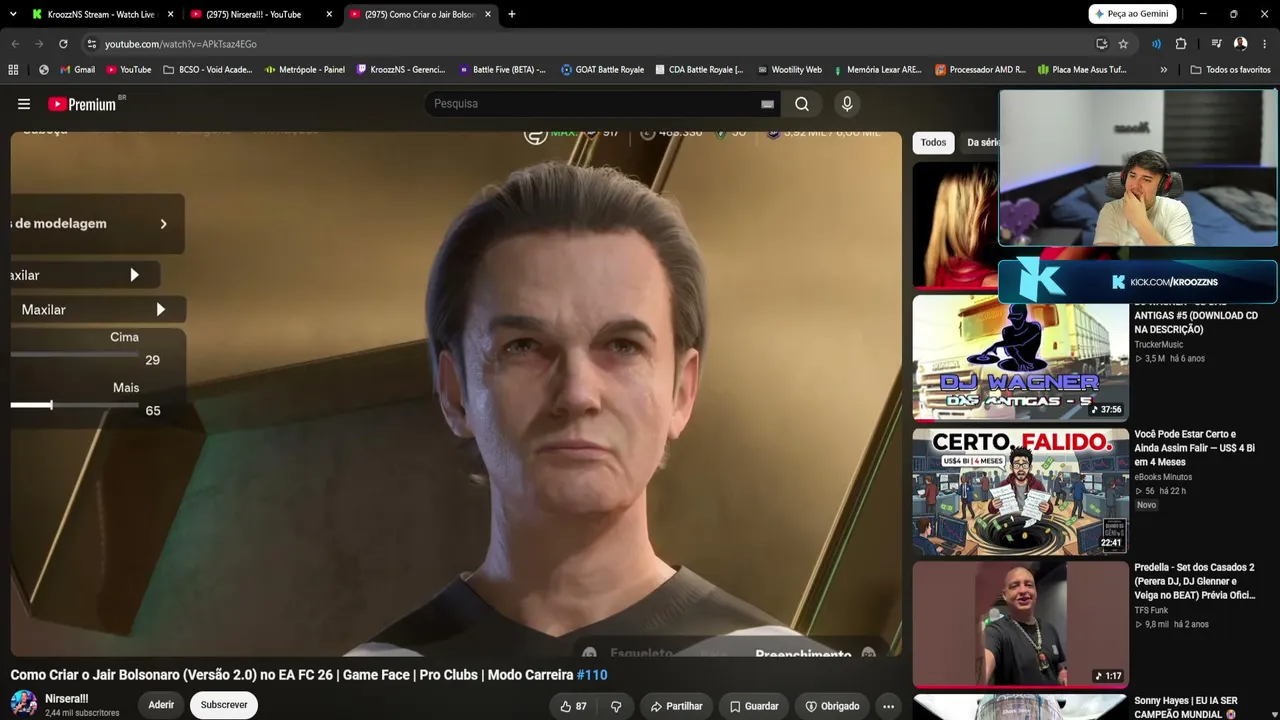
Task: Open Nirsera!!! channel avatar
Action: click(x=24, y=704)
